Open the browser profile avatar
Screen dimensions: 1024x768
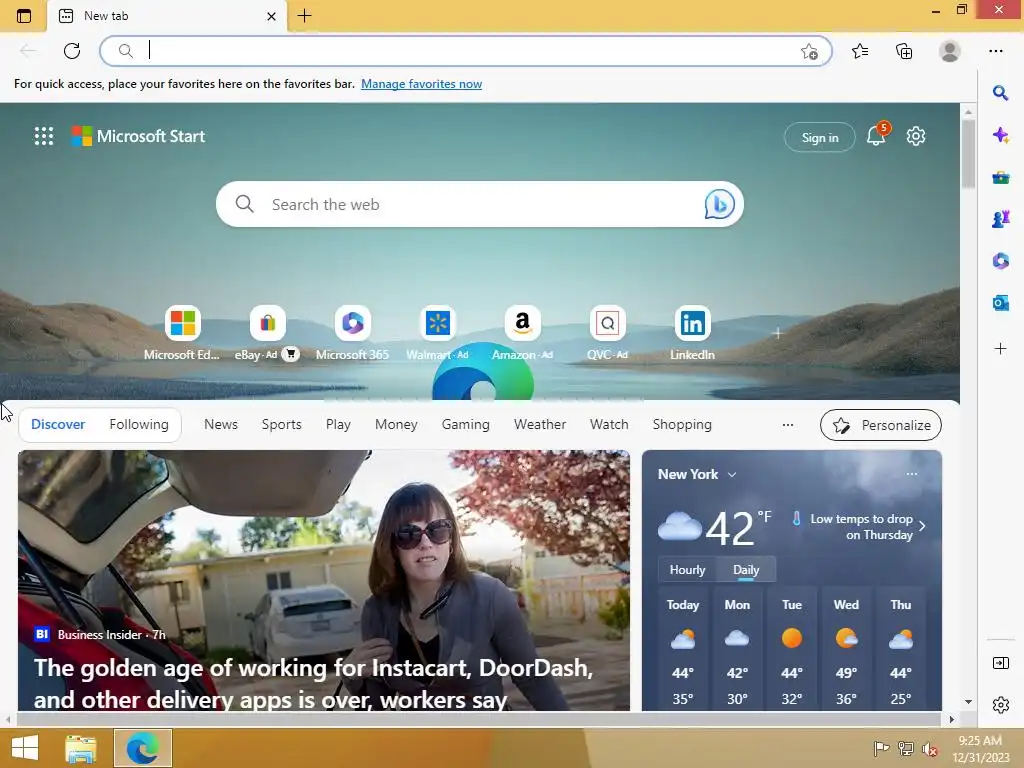coord(950,51)
